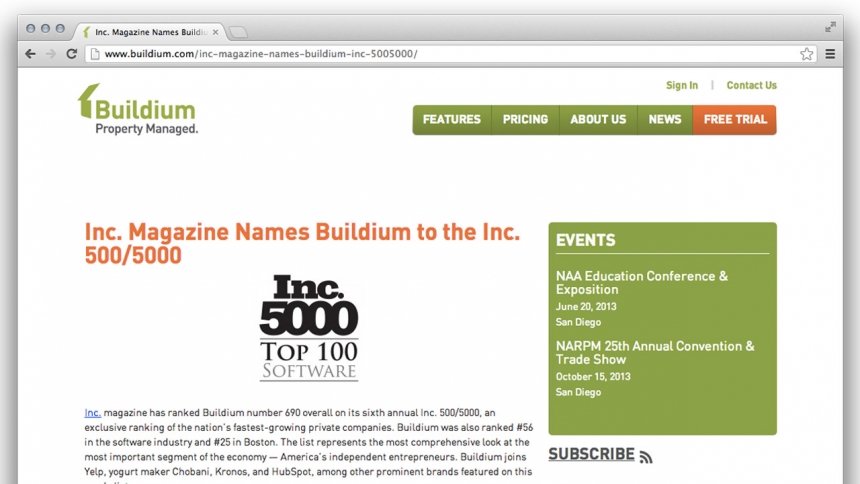Focus the browser address bar

pos(440,54)
